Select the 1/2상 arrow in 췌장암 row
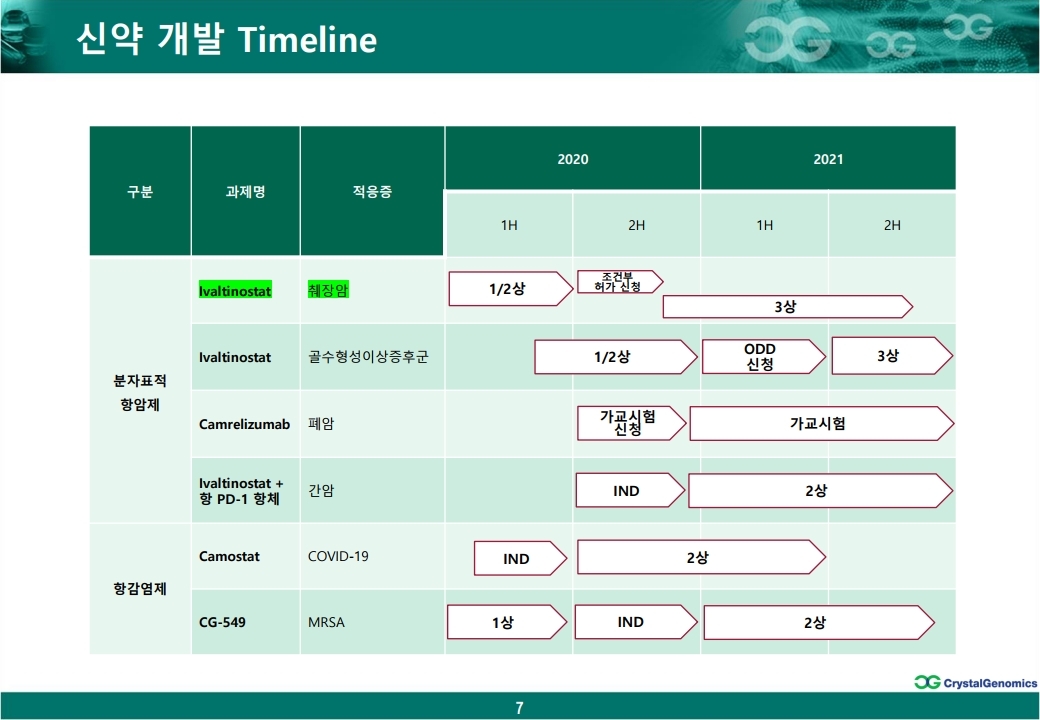Viewport: 1040px width, 720px height. (x=510, y=288)
